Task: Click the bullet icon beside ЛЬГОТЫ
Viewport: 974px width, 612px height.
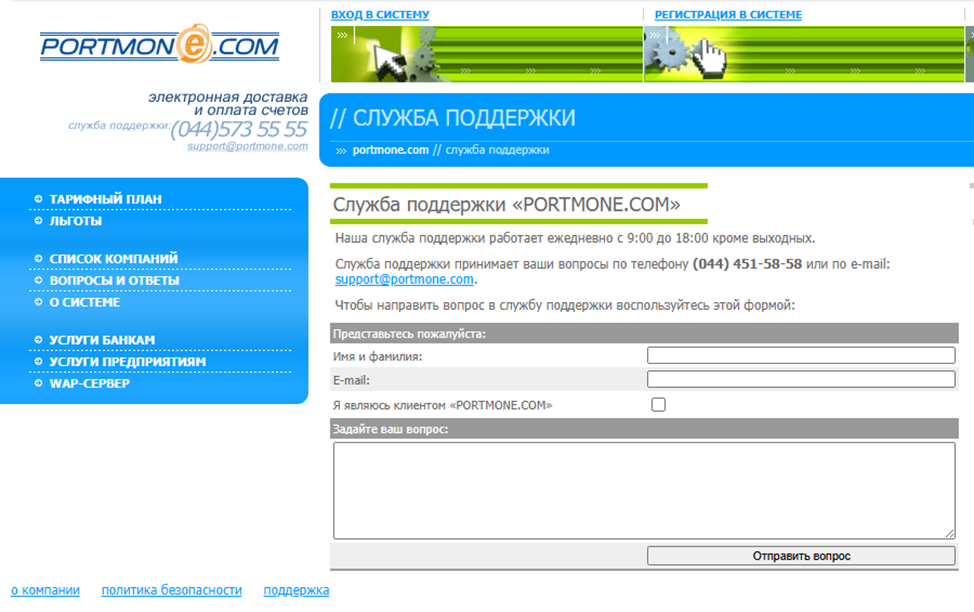Action: coord(38,221)
